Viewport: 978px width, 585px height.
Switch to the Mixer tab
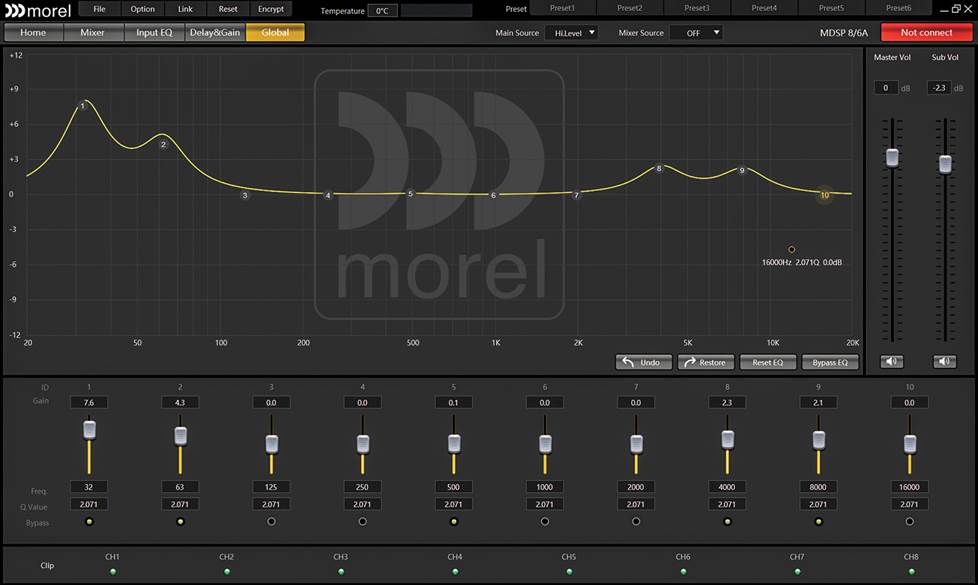tap(92, 32)
